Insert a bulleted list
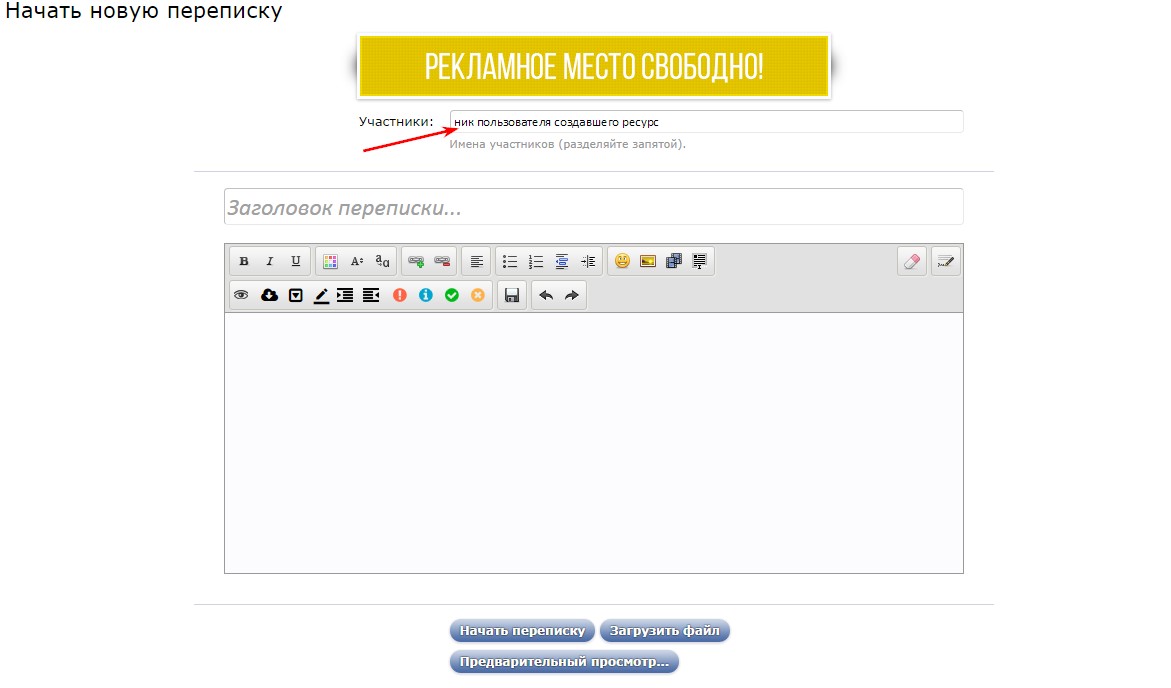The width and height of the screenshot is (1171, 688). (510, 262)
